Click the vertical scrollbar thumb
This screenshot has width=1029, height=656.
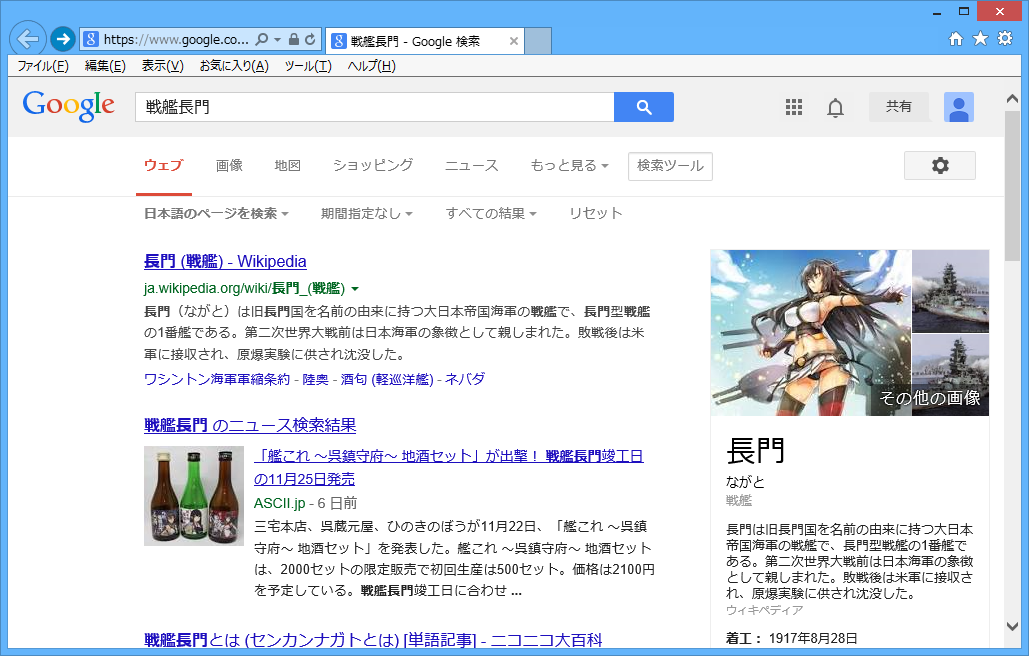click(1013, 186)
